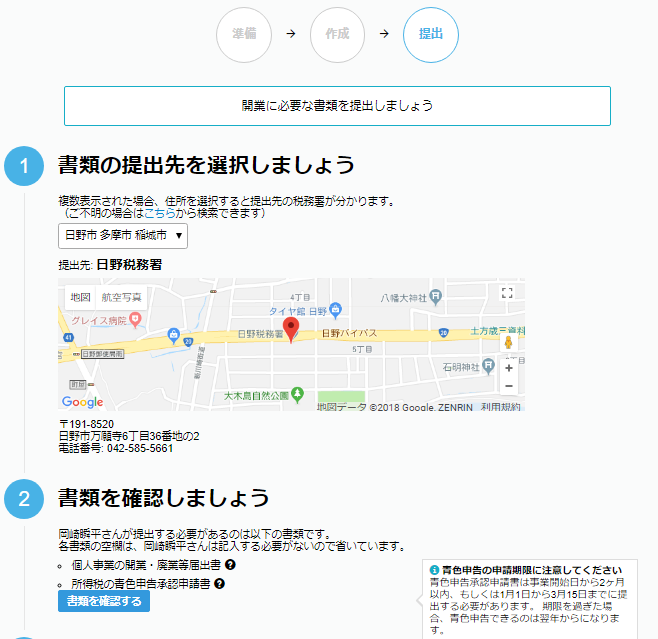Zoom out on the map with minus
The width and height of the screenshot is (658, 639).
[x=509, y=386]
